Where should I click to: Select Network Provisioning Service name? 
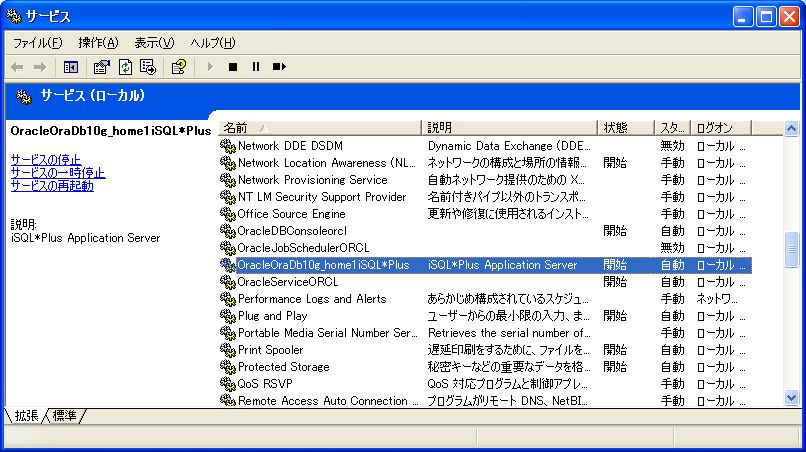(313, 180)
